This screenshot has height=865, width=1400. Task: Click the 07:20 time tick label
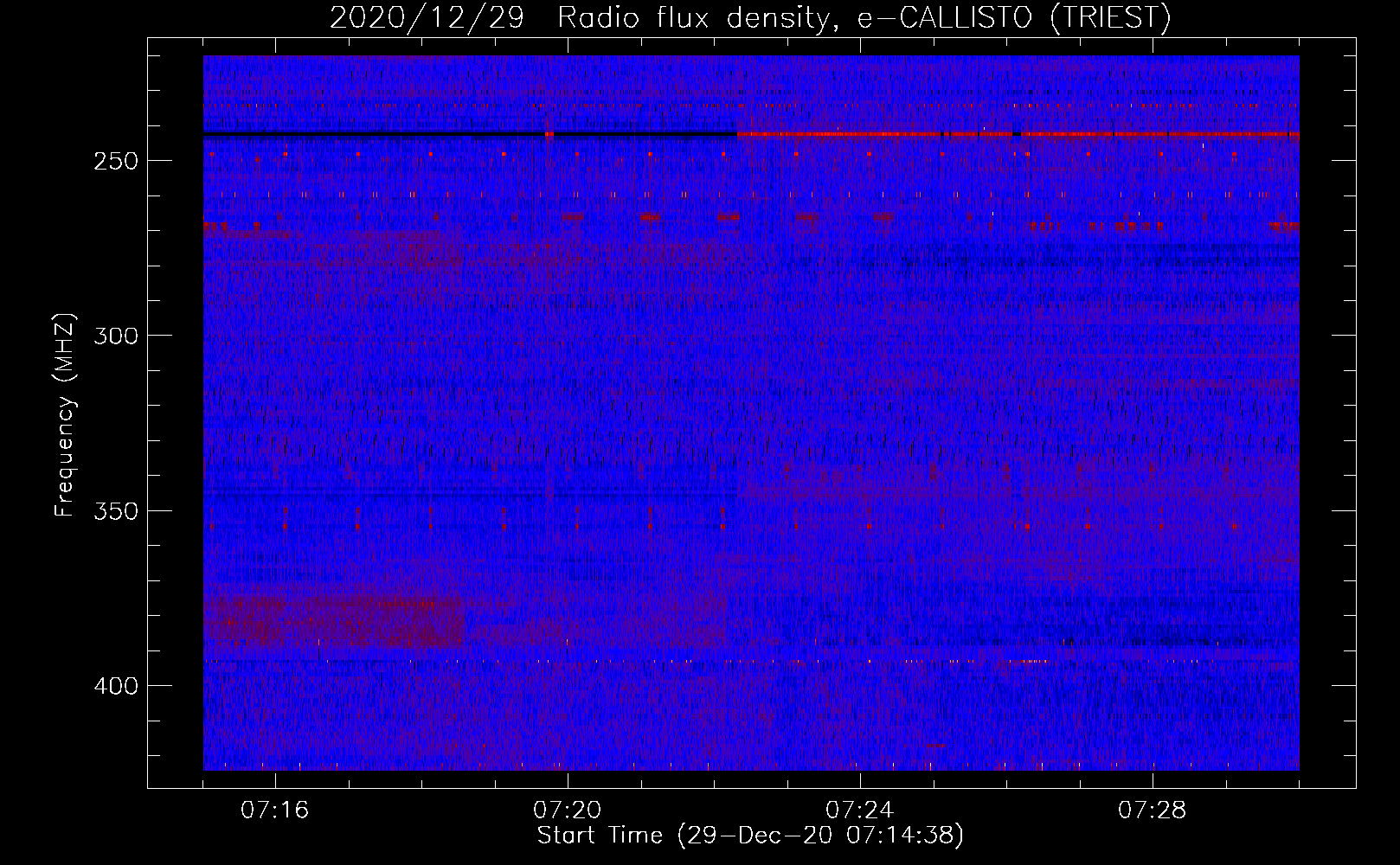coord(568,811)
